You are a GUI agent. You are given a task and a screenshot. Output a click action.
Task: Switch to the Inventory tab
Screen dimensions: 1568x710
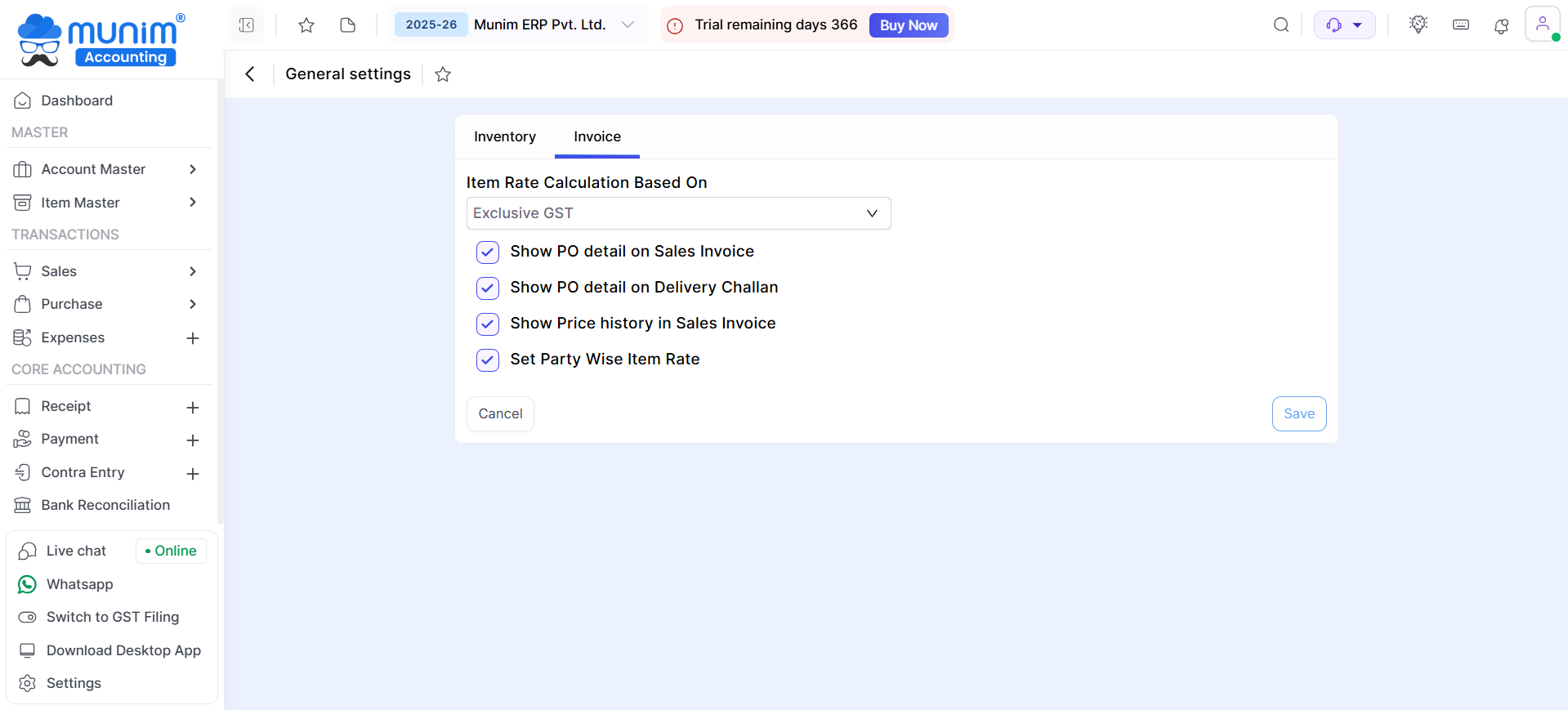point(504,136)
